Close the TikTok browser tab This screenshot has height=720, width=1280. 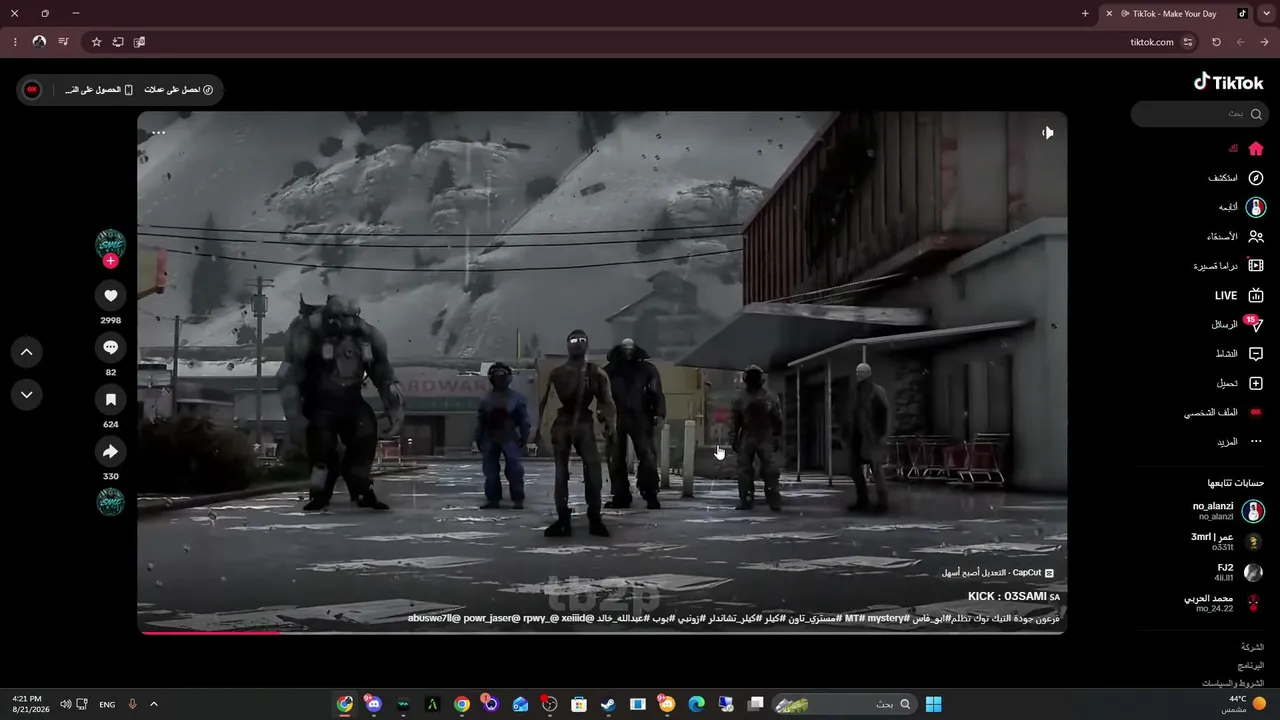[x=1109, y=14]
